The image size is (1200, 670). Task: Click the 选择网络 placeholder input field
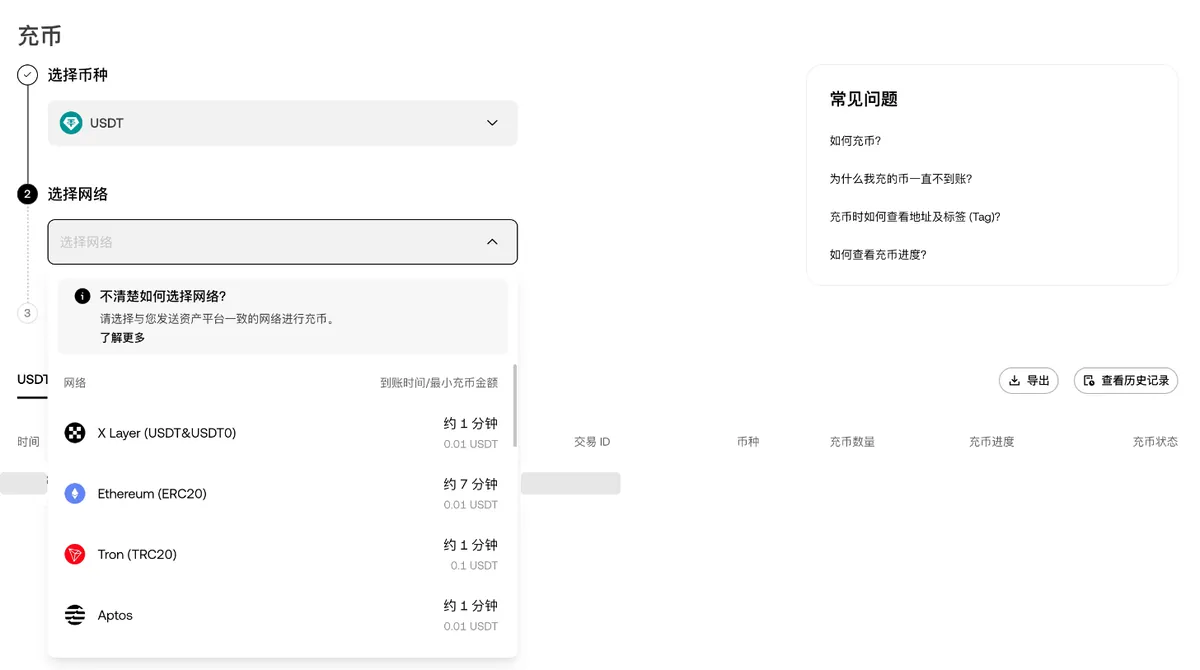283,242
